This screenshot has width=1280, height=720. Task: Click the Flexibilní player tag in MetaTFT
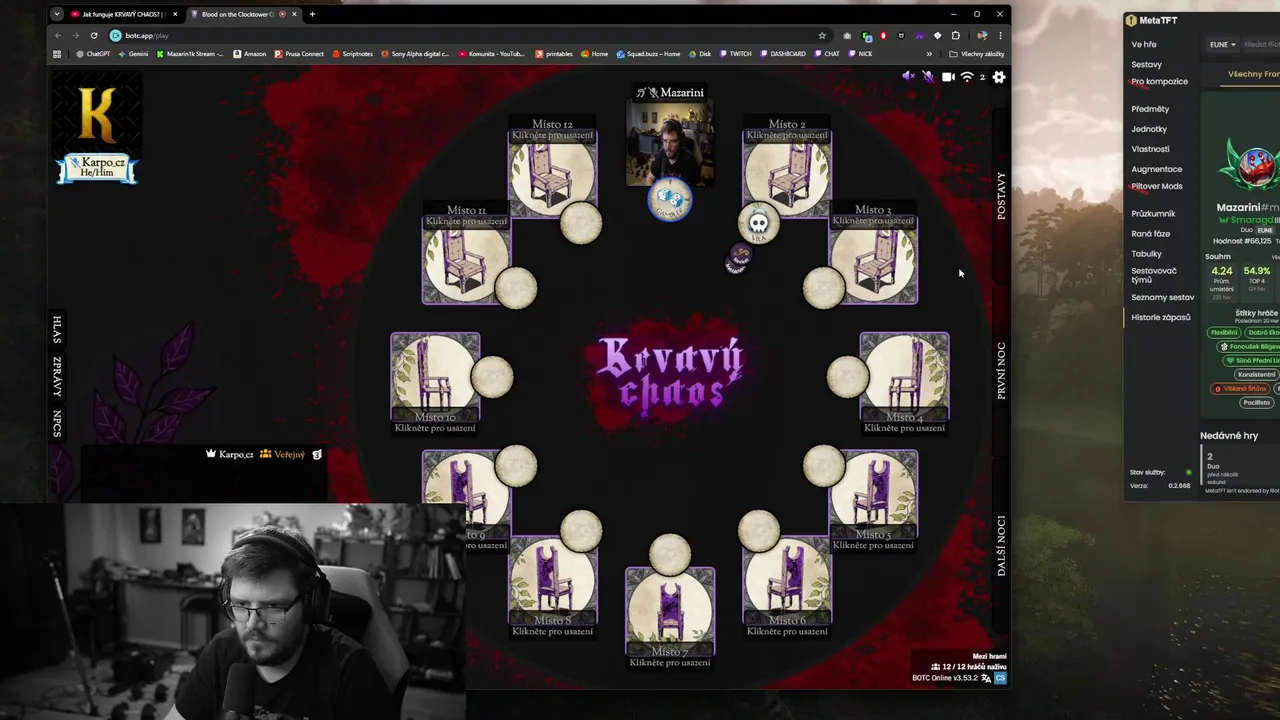click(1224, 332)
